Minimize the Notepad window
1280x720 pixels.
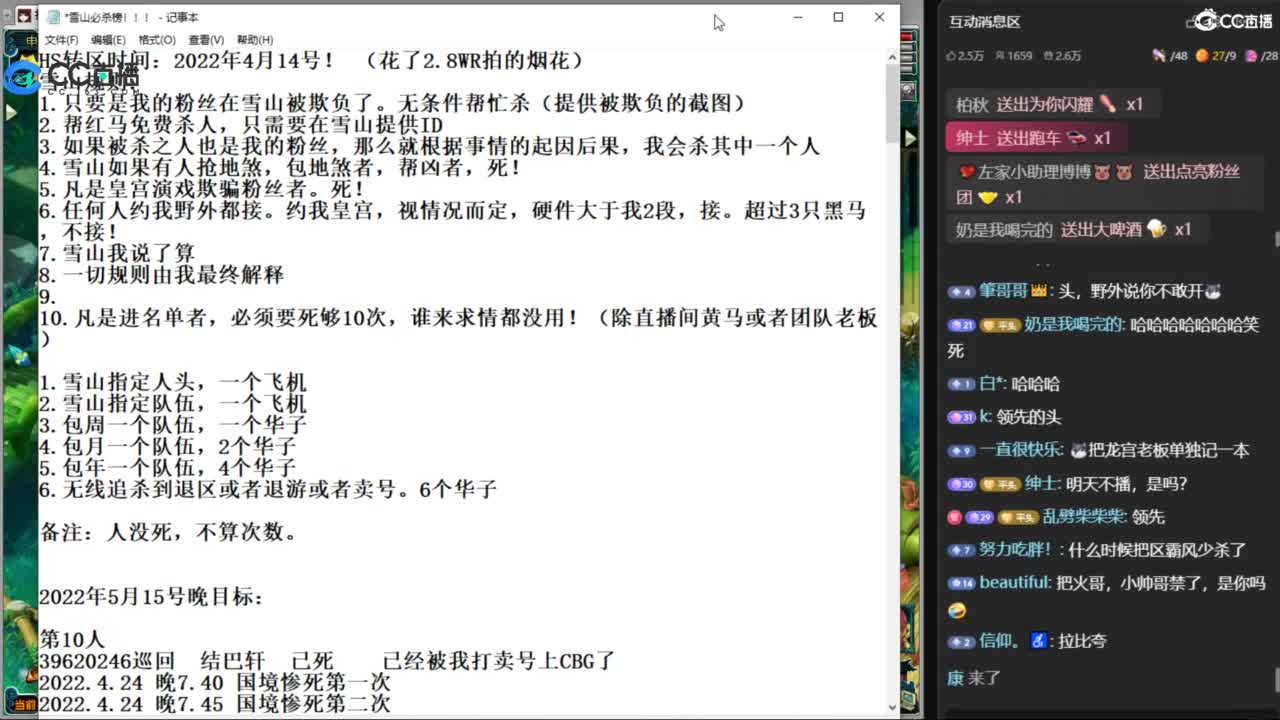tap(797, 17)
